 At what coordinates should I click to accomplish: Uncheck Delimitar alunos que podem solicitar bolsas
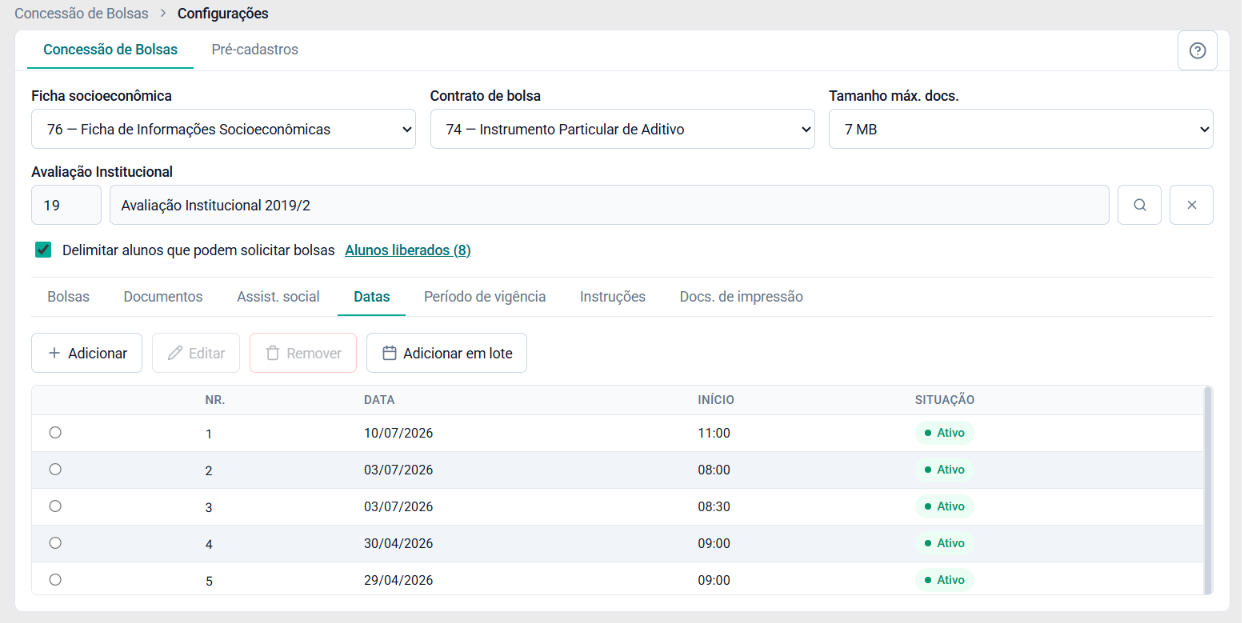point(43,250)
